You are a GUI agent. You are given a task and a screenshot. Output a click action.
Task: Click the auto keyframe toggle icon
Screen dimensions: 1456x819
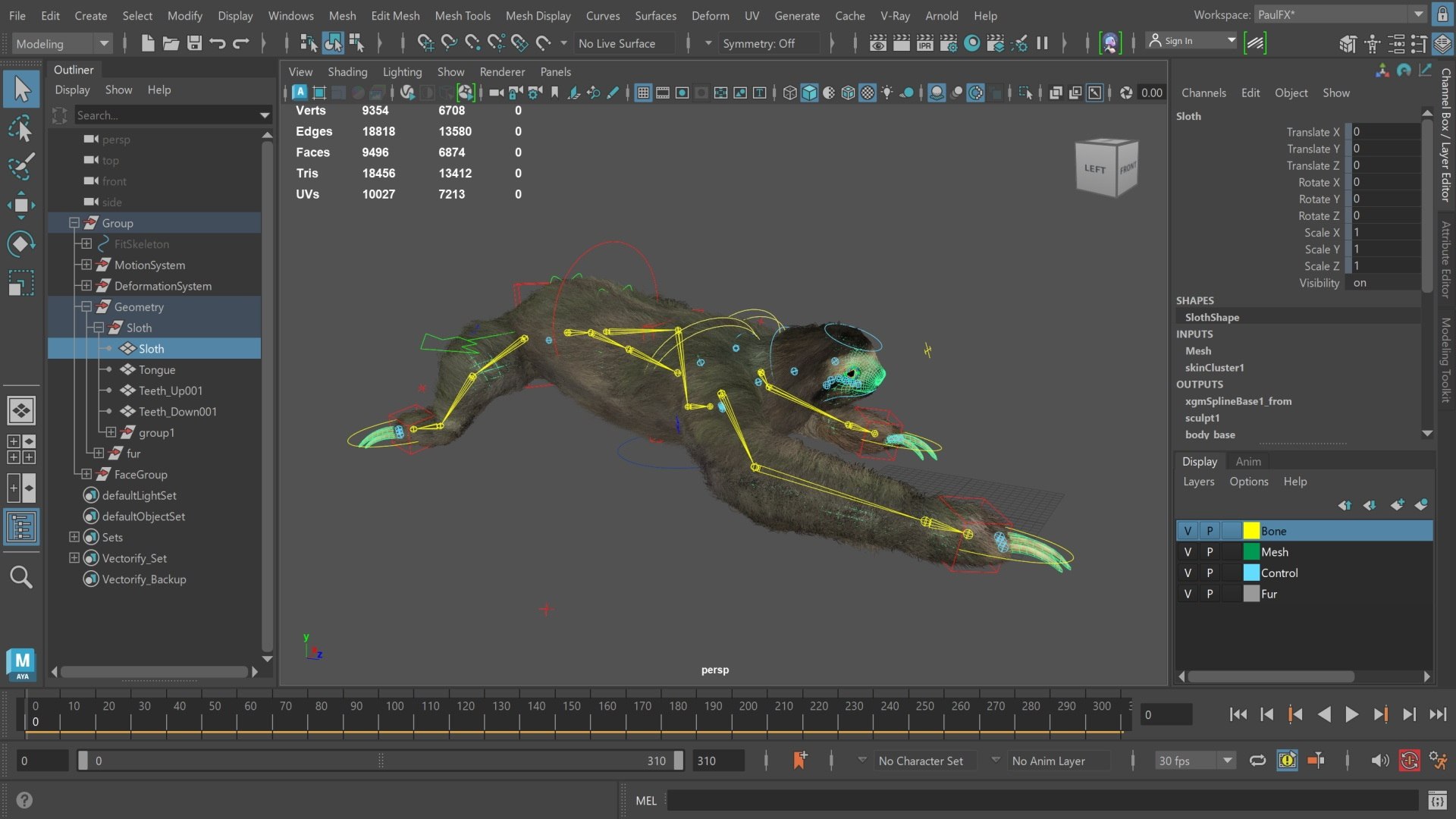(1409, 761)
